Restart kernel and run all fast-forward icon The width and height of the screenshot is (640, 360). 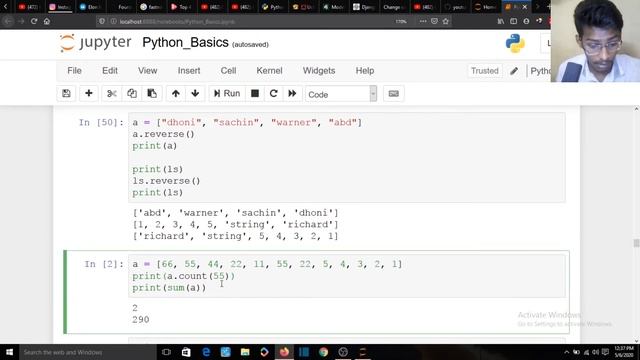[x=292, y=93]
